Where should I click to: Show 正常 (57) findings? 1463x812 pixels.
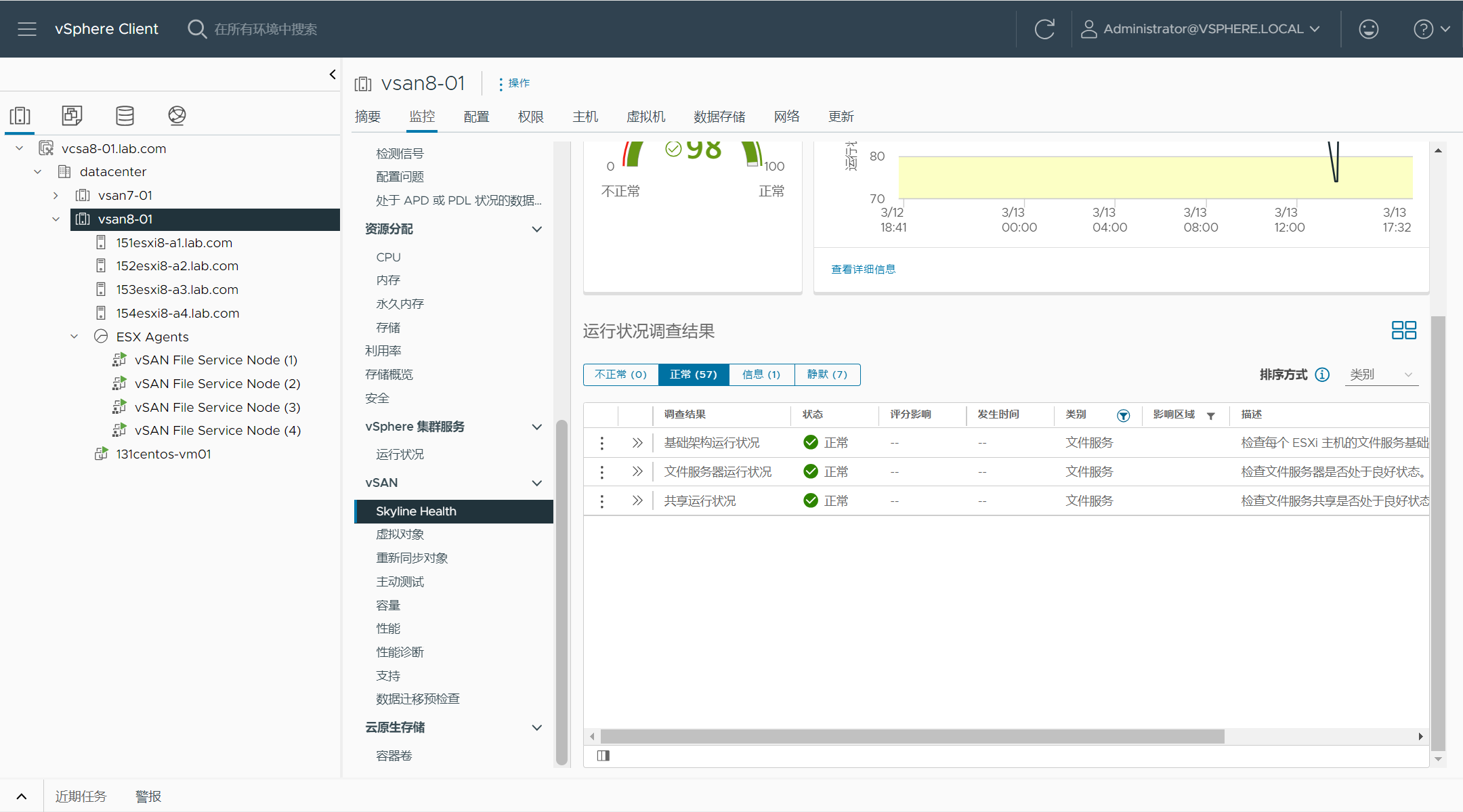click(694, 375)
